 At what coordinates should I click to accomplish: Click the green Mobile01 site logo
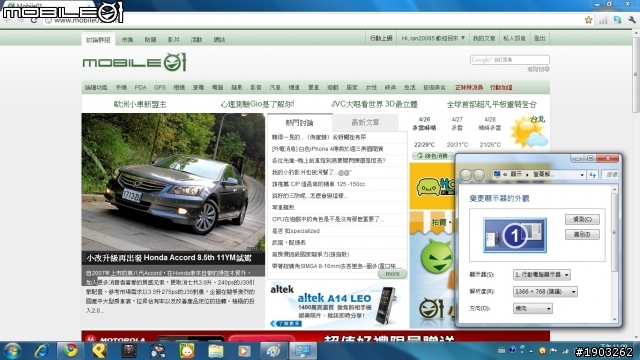(135, 62)
